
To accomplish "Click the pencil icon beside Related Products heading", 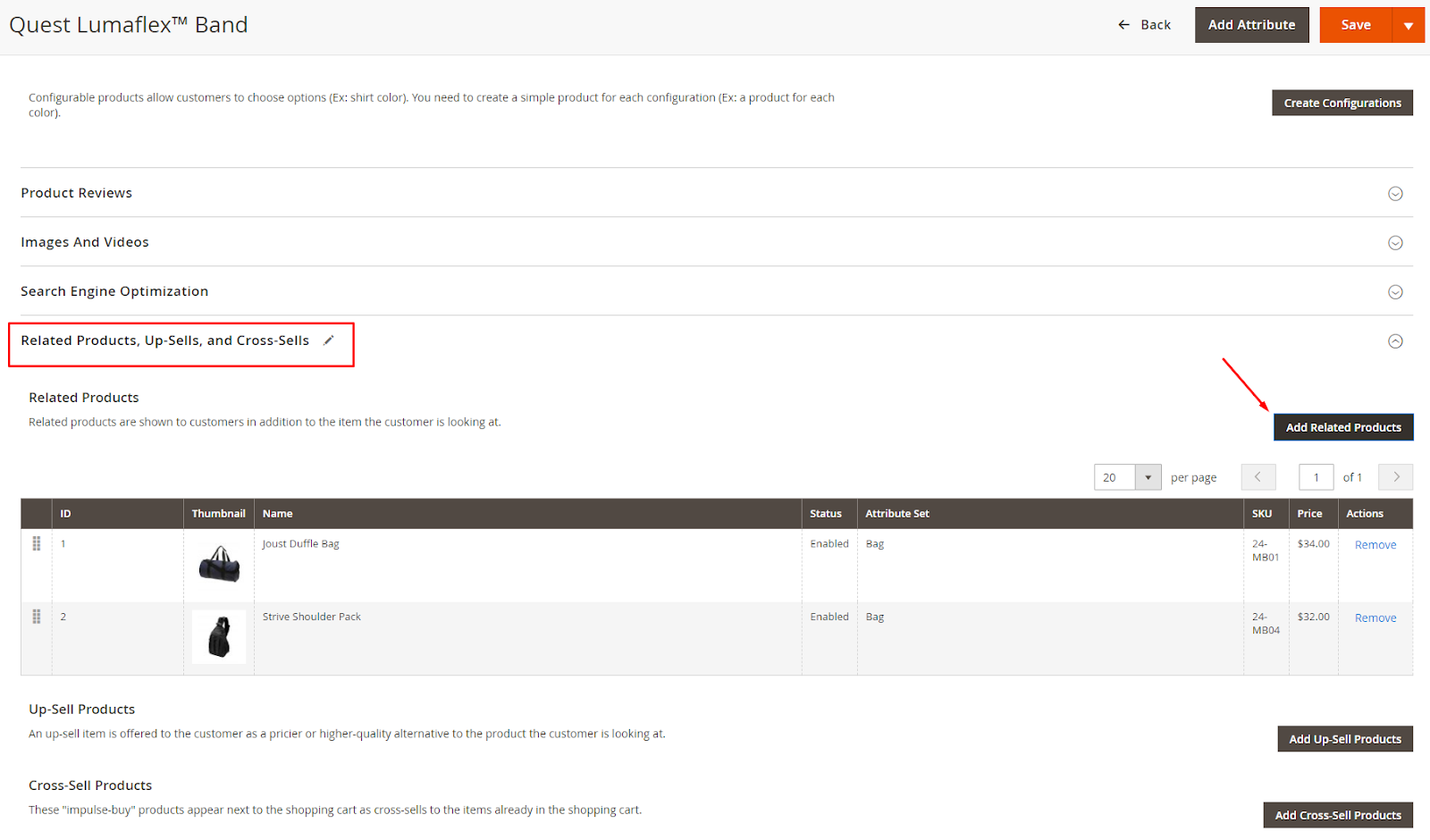I will point(329,340).
